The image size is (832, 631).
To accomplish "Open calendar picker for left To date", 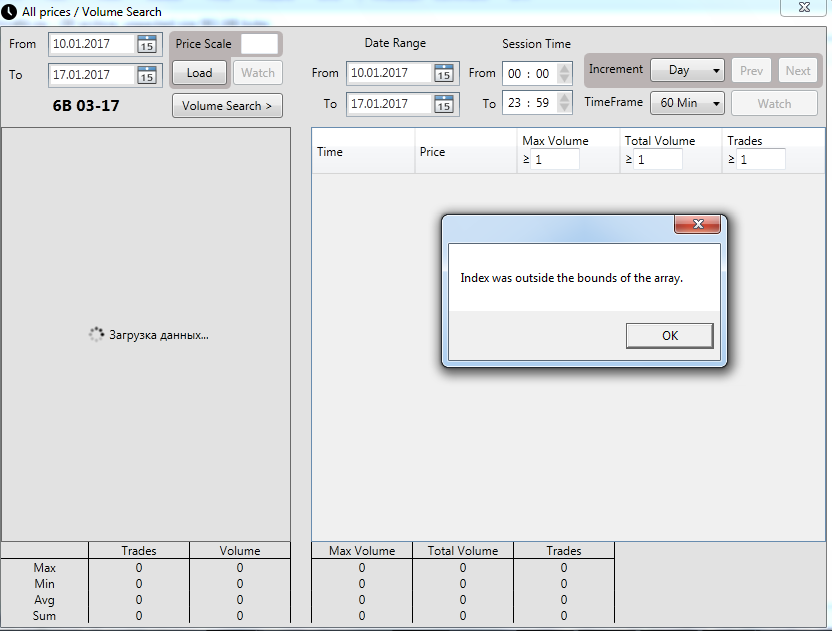I will [147, 75].
